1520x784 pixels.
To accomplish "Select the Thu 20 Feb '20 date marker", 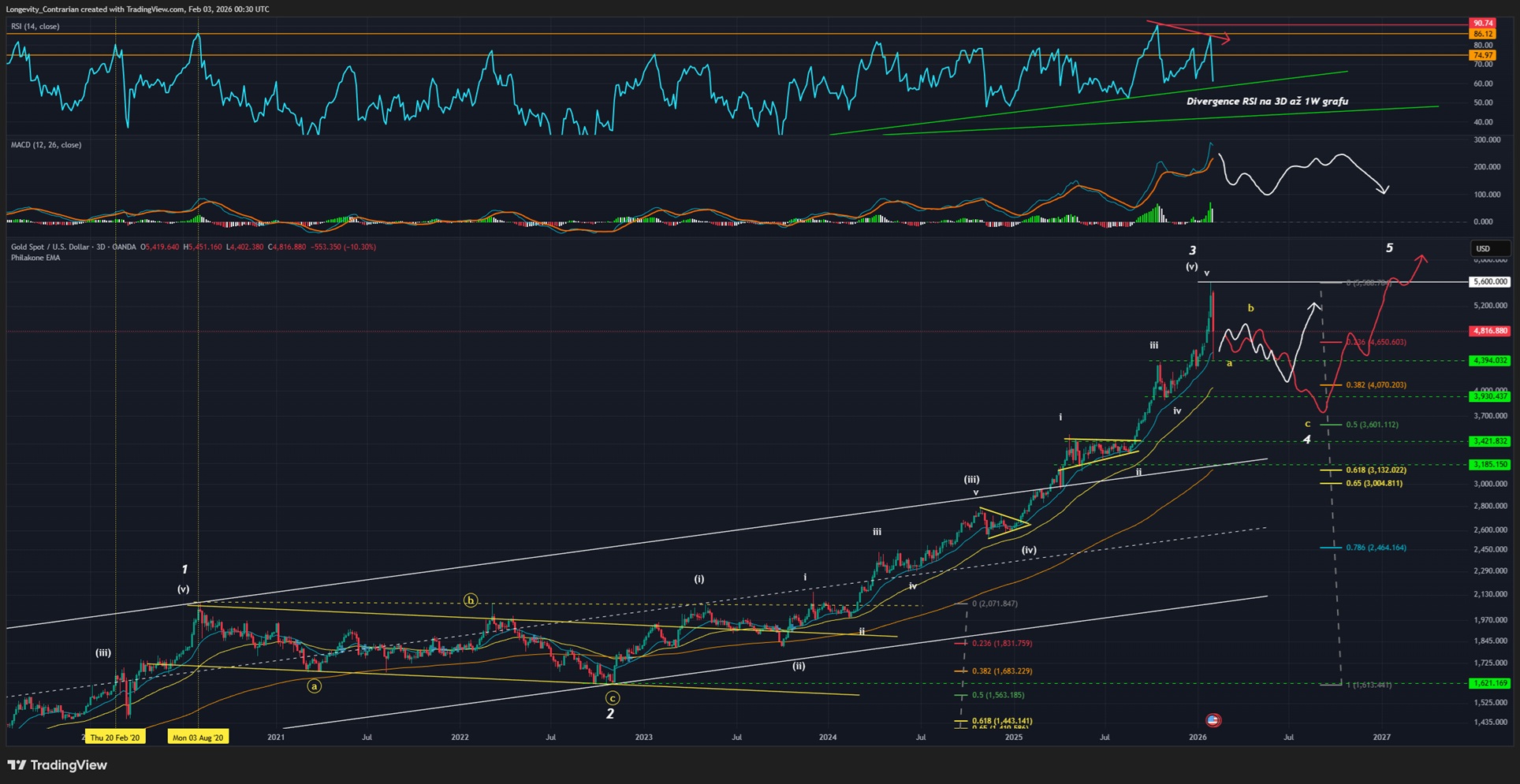I will (x=114, y=738).
